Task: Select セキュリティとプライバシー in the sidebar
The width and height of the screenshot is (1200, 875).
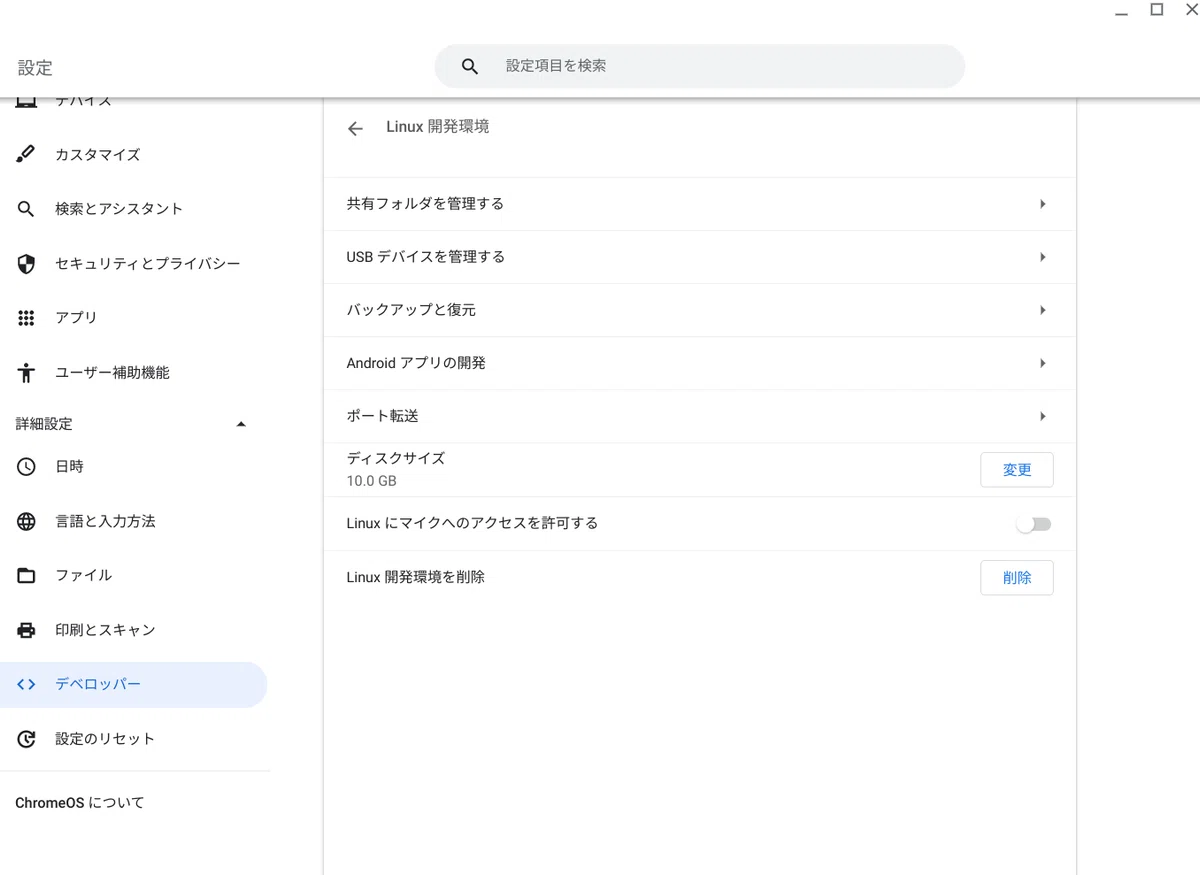Action: [x=134, y=264]
